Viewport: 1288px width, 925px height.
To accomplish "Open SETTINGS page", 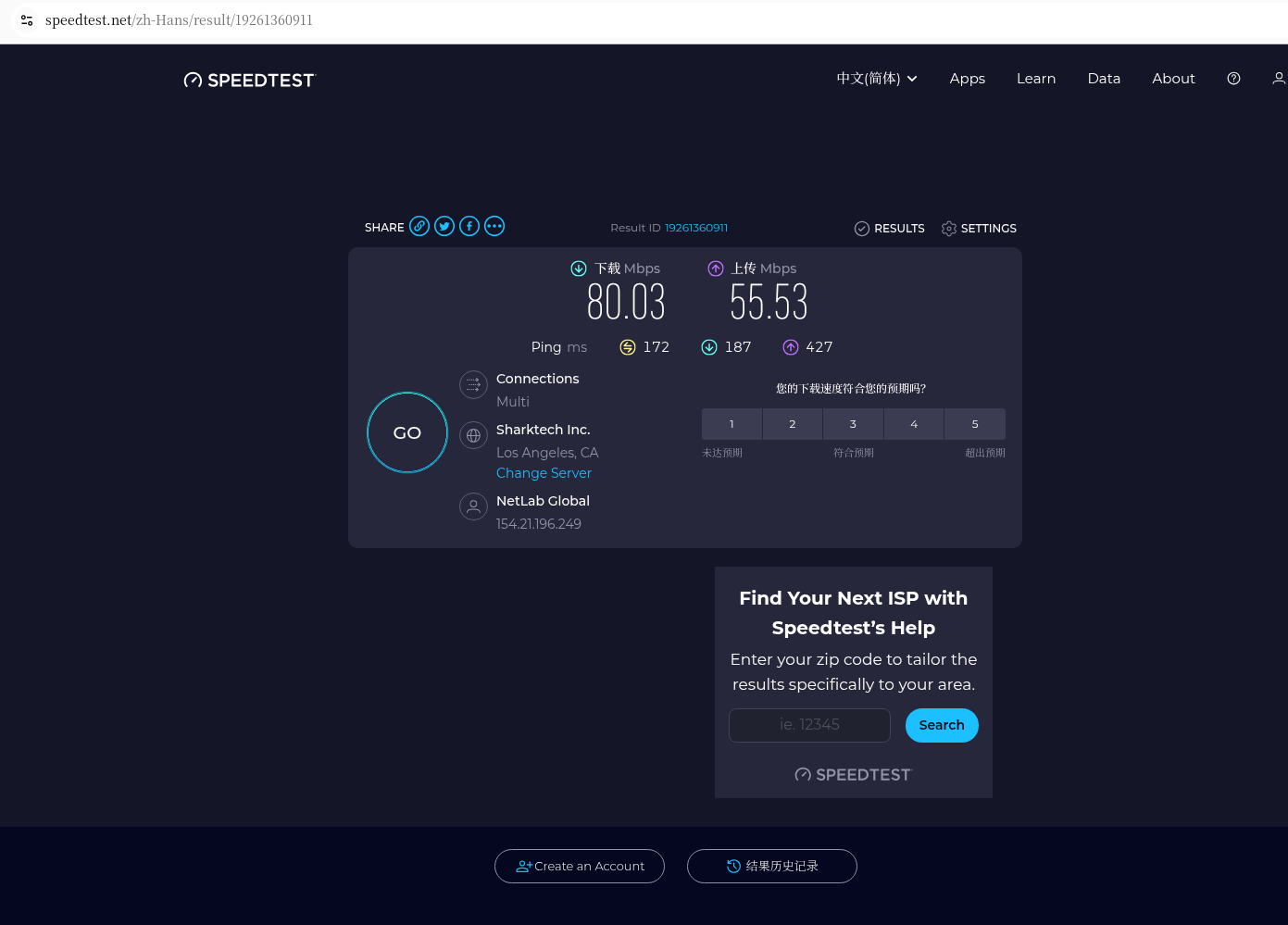I will 979,229.
